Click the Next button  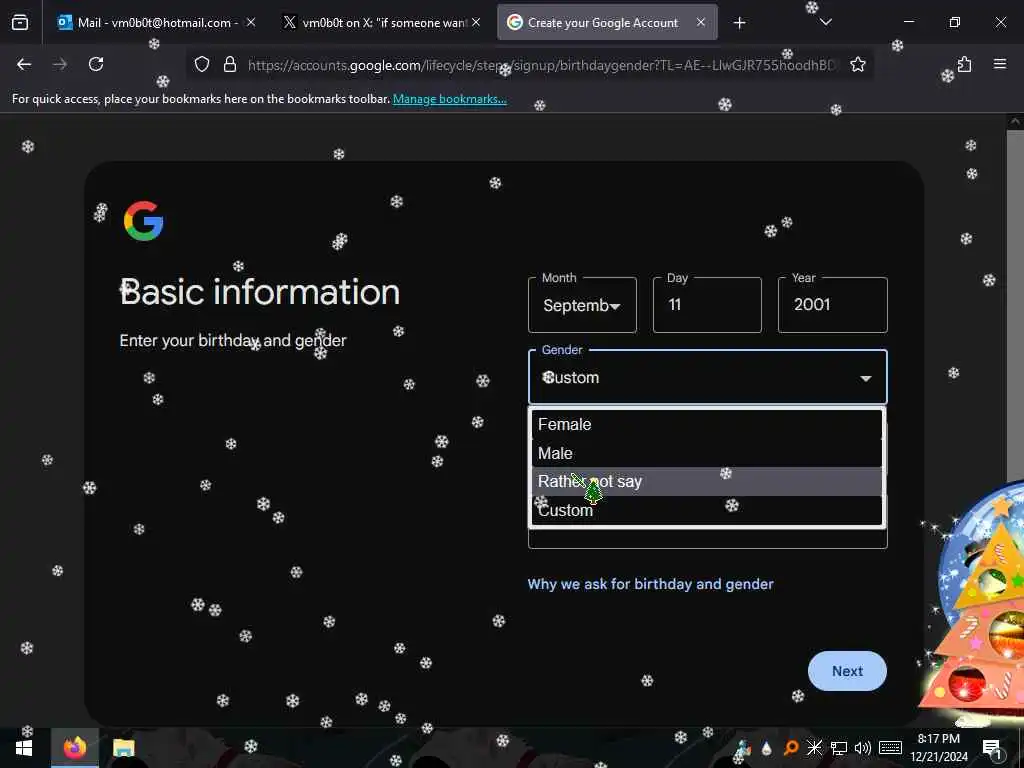(x=847, y=671)
